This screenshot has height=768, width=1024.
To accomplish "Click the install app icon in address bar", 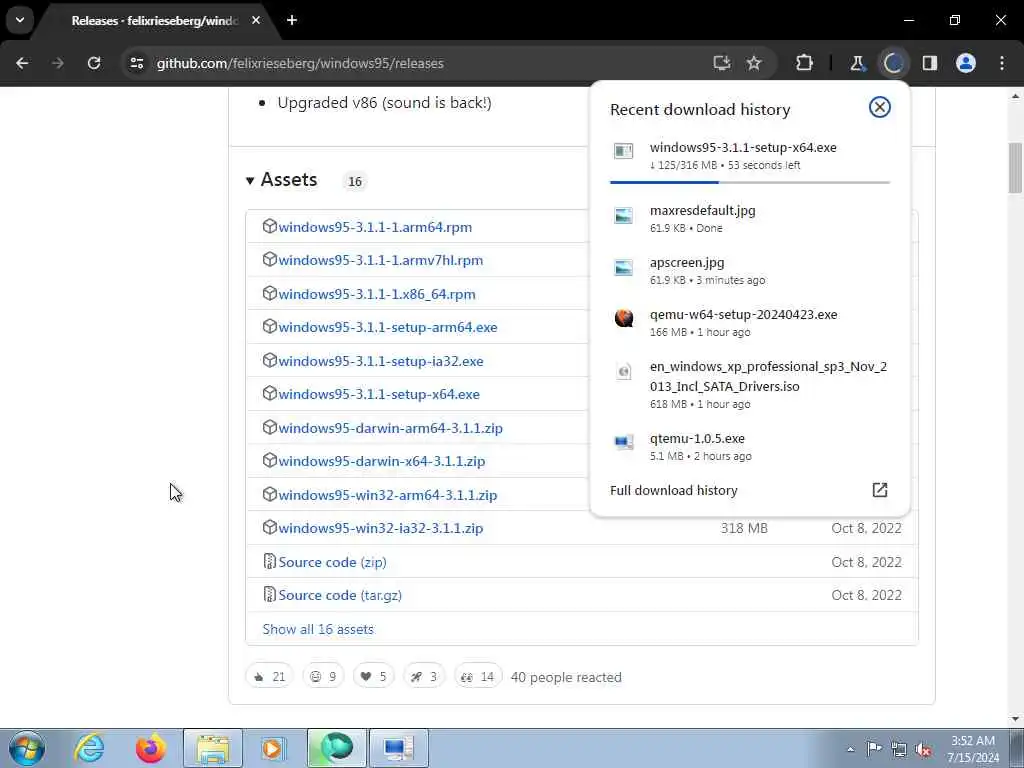I will (x=721, y=63).
